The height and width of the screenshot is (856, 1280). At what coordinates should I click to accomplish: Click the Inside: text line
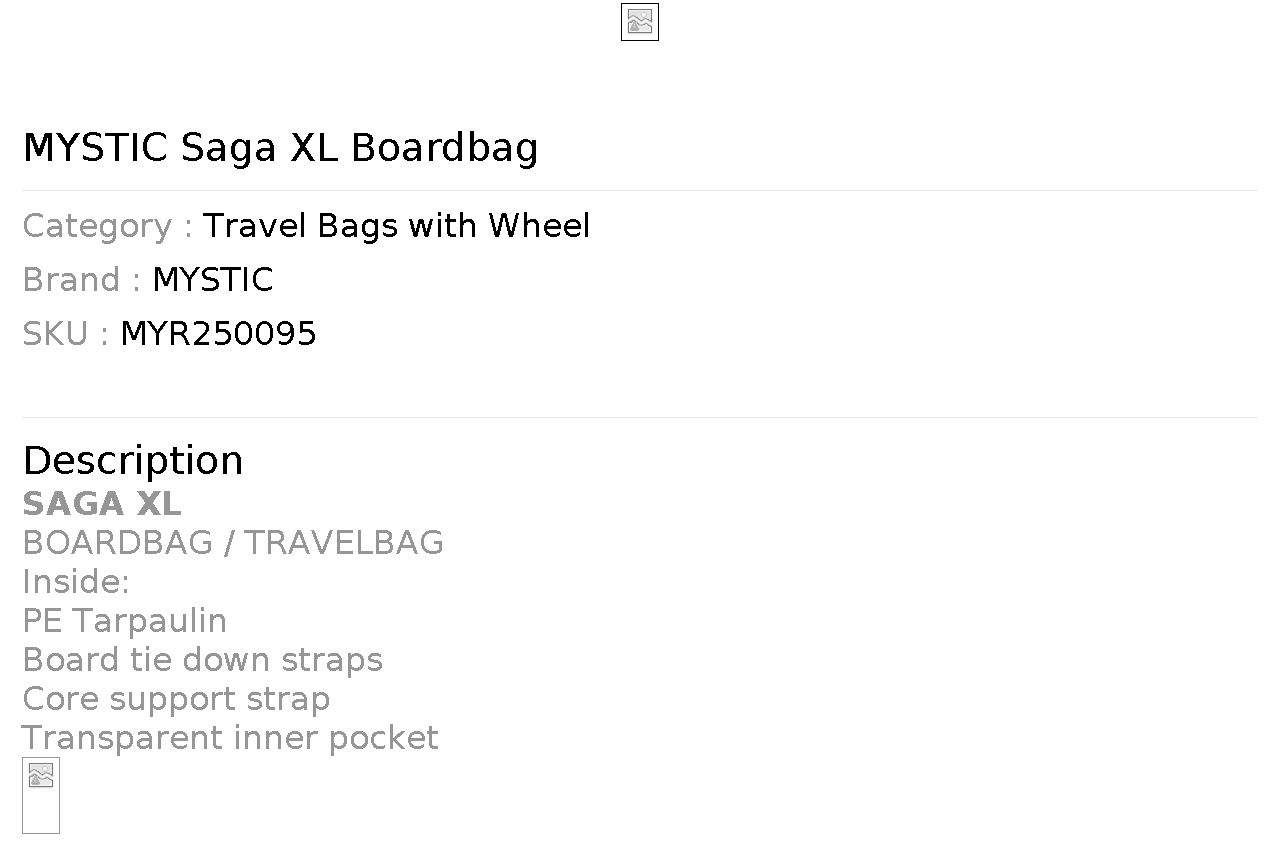[76, 581]
